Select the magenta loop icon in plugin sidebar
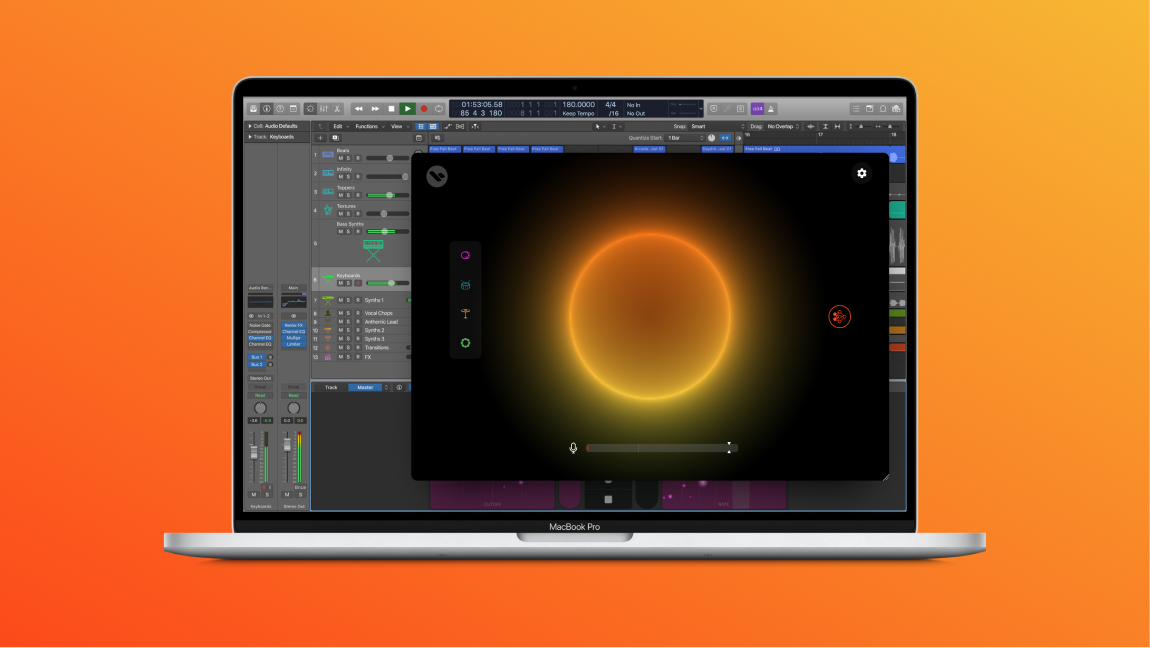The image size is (1150, 648). coord(465,255)
